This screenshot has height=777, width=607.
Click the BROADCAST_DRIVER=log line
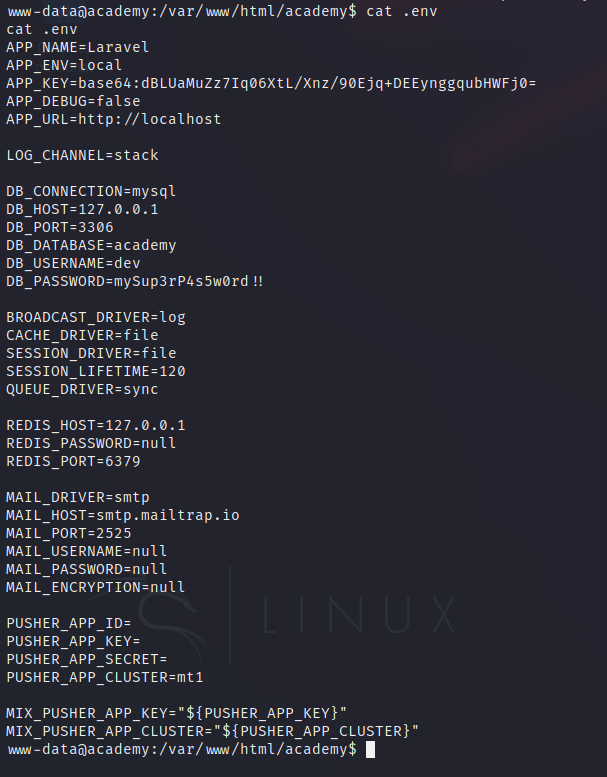coord(95,317)
